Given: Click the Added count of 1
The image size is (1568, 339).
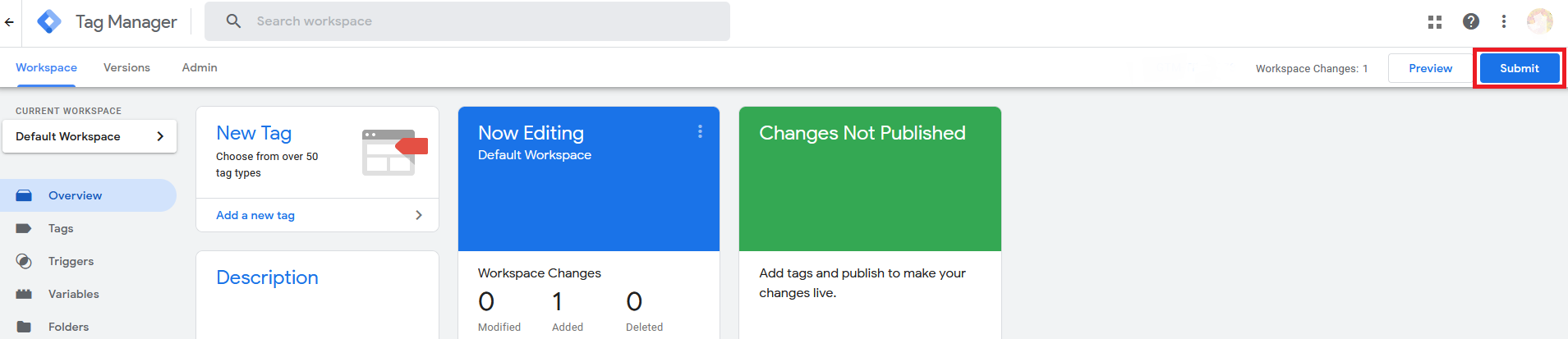Looking at the screenshot, I should point(558,302).
